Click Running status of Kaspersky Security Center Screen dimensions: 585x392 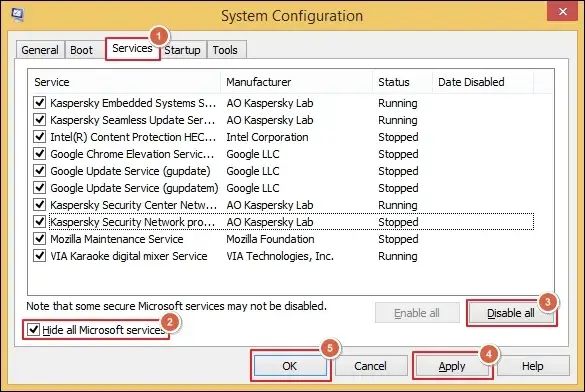click(398, 205)
